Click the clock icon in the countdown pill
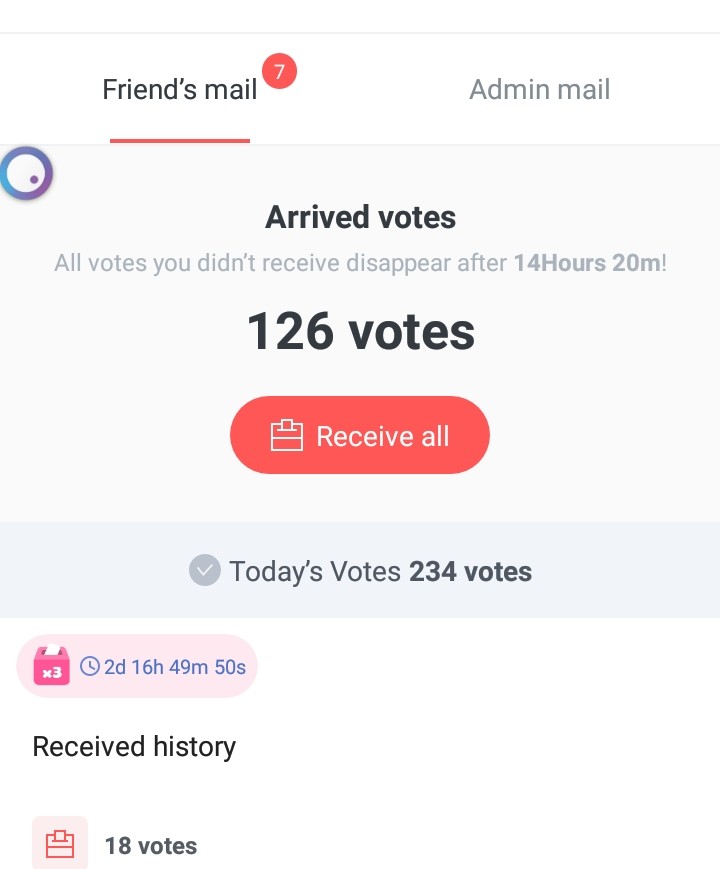The height and width of the screenshot is (869, 720). (x=90, y=666)
